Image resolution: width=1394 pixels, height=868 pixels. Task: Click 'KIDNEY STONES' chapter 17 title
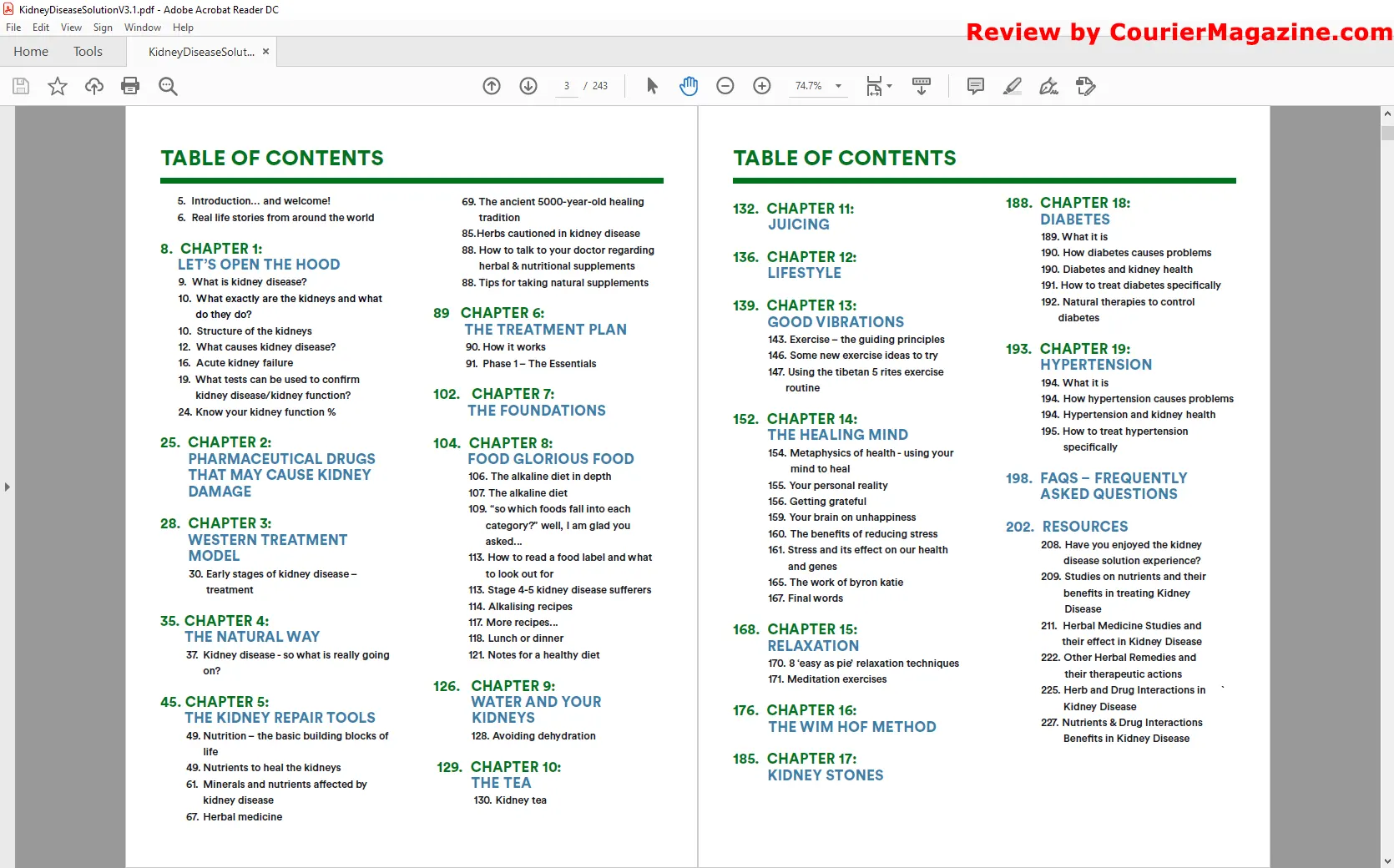(x=826, y=775)
